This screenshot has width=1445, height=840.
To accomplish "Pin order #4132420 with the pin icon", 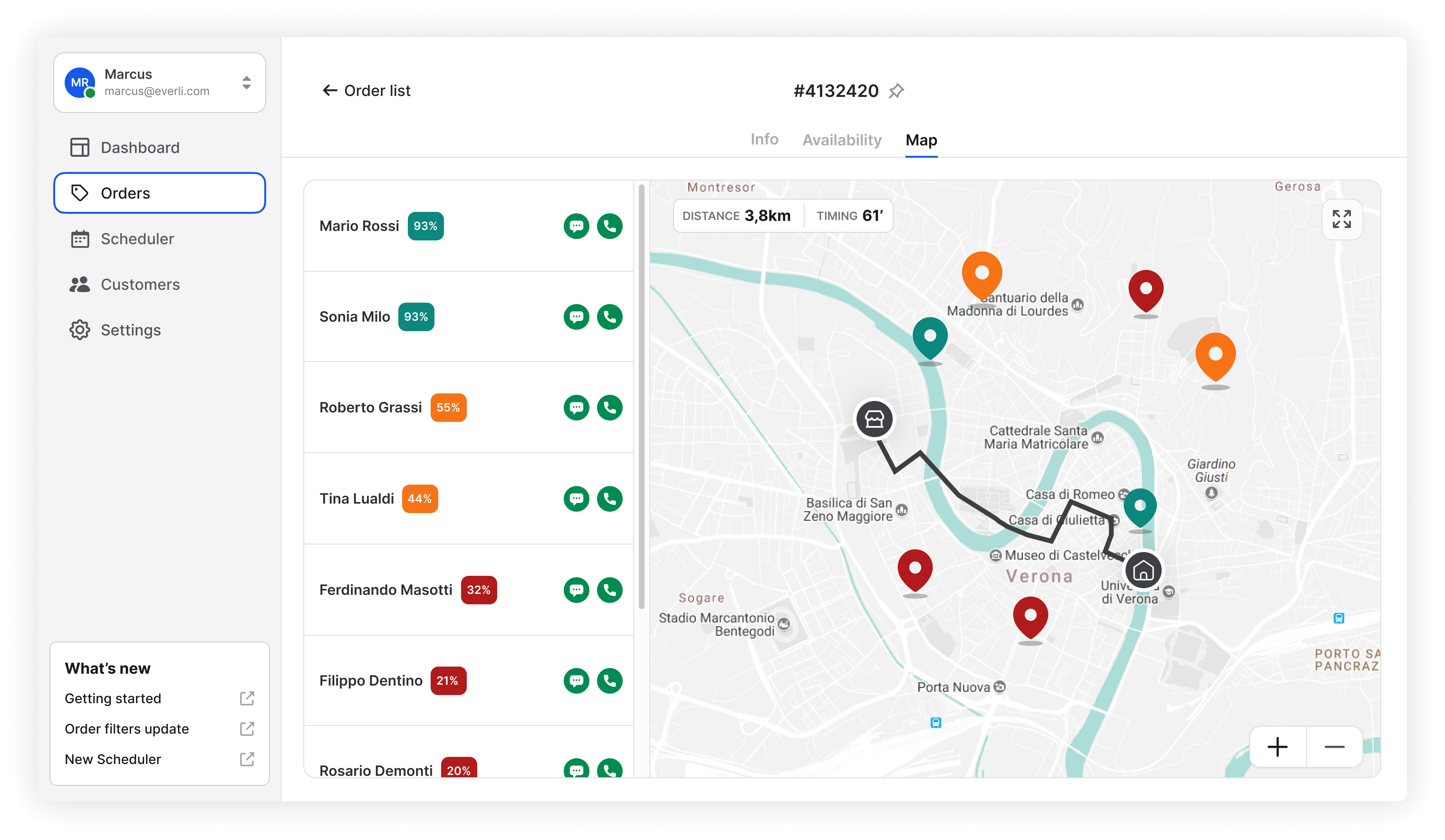I will click(x=896, y=91).
